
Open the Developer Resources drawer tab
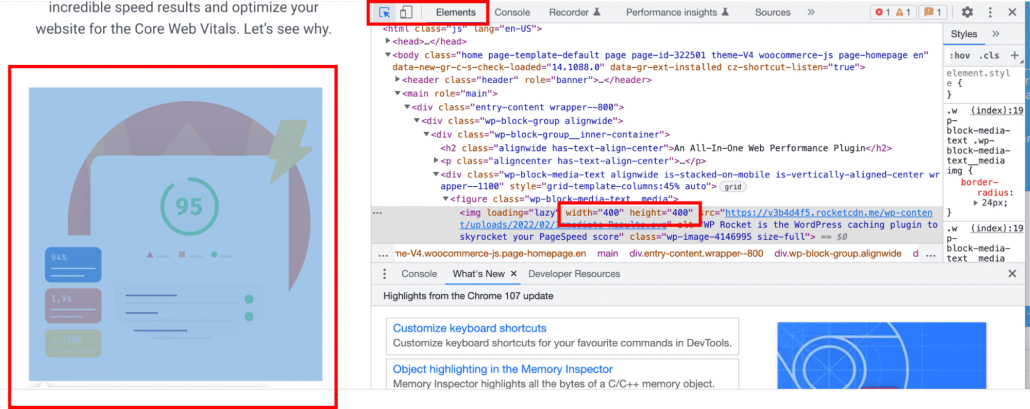[x=574, y=274]
